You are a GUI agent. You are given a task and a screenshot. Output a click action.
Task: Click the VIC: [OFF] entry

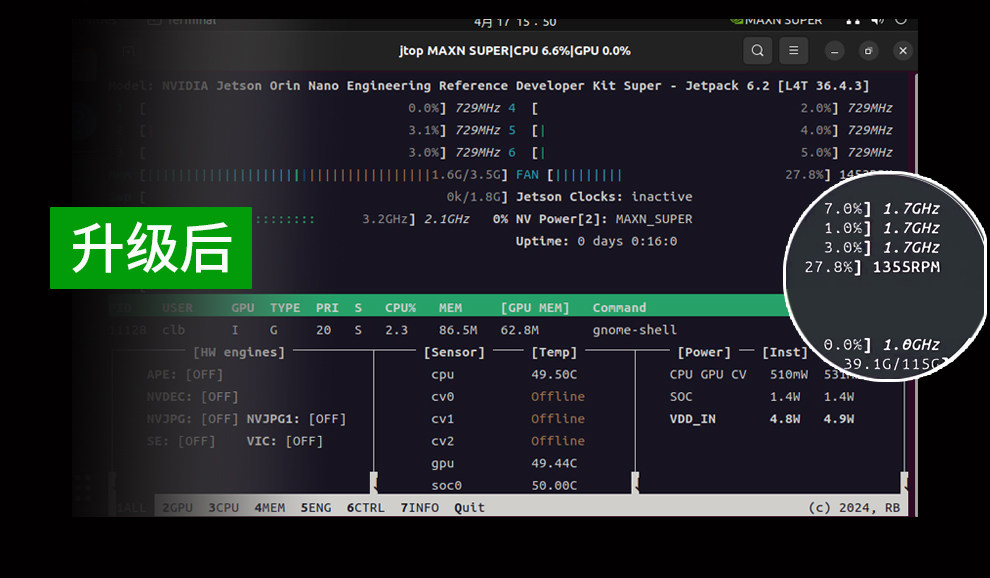[x=285, y=441]
